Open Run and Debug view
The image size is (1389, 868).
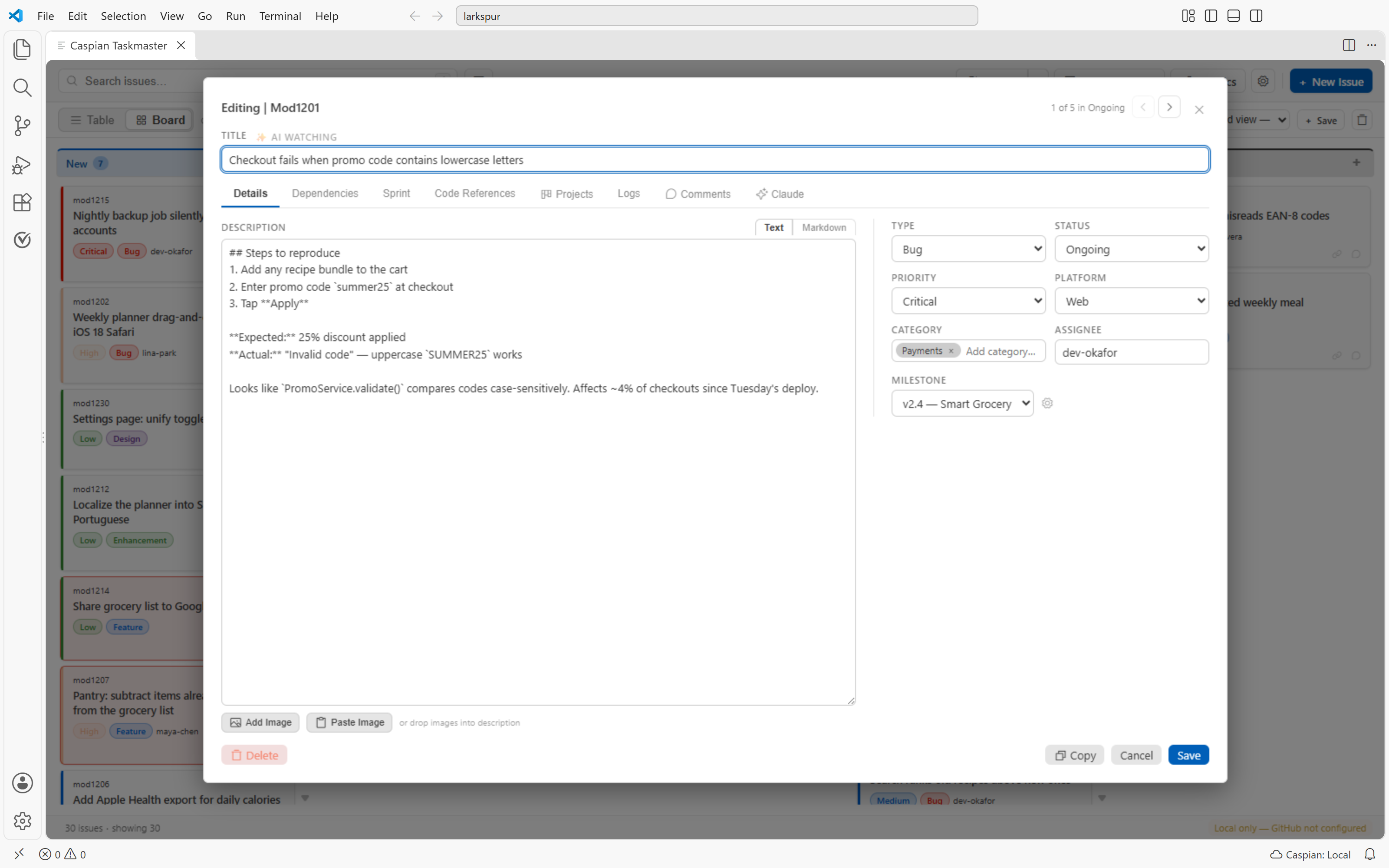(22, 165)
